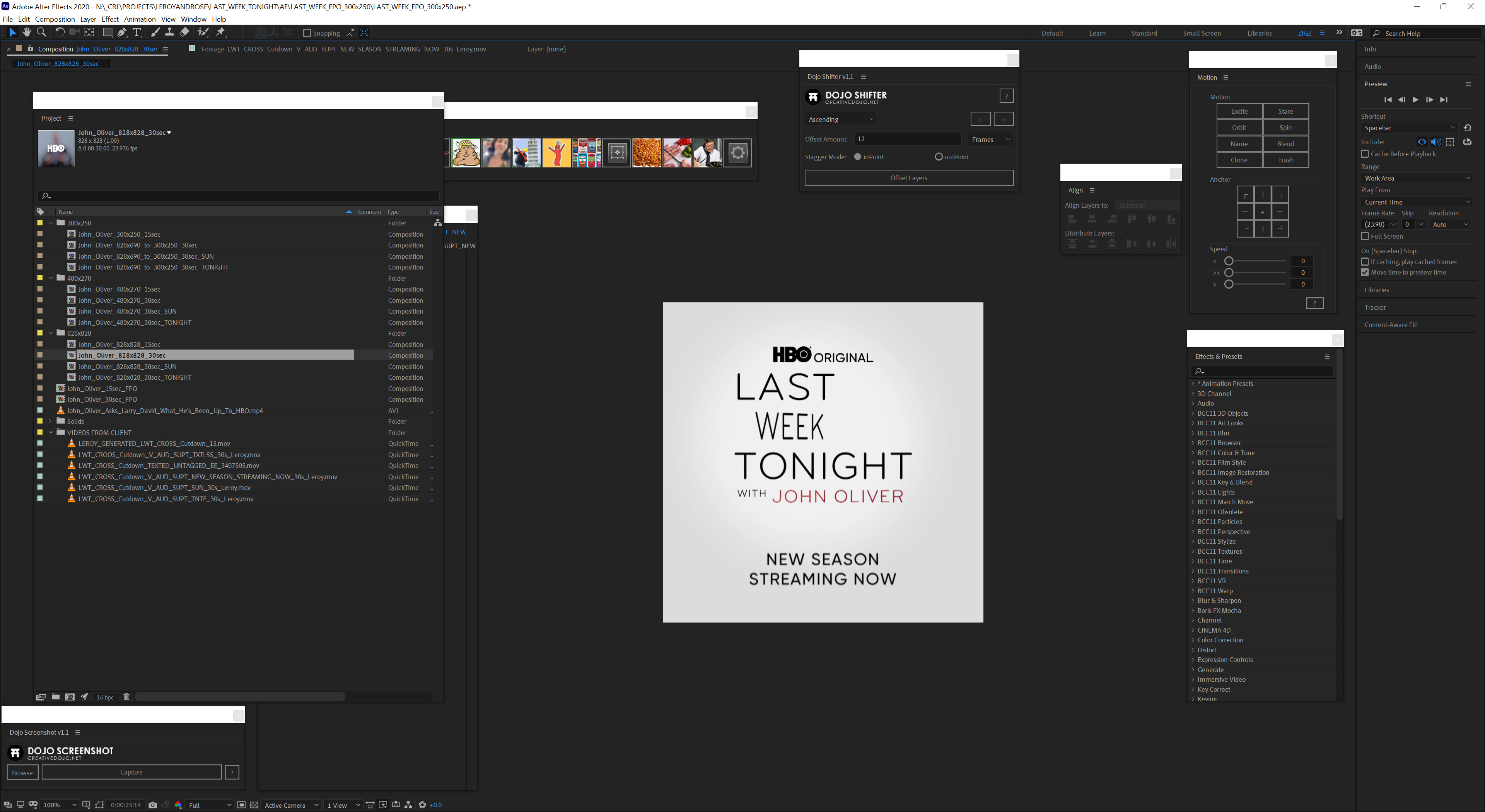This screenshot has width=1485, height=812.
Task: Select the Clone Stamp tool
Action: (169, 33)
